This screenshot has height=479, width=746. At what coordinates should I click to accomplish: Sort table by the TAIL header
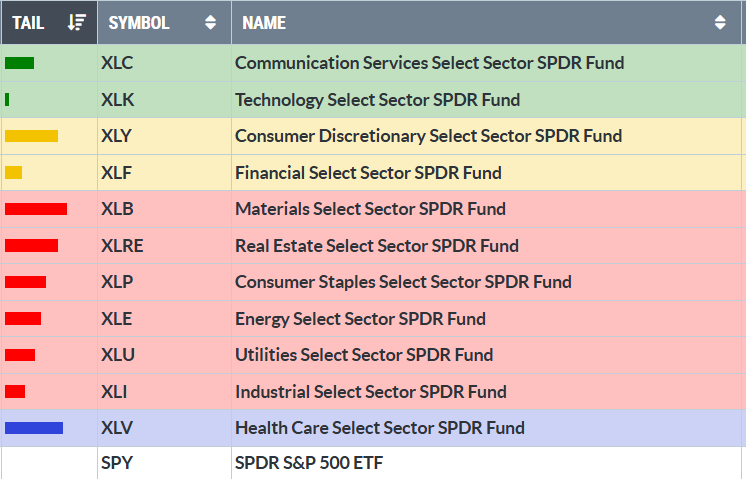[28, 22]
